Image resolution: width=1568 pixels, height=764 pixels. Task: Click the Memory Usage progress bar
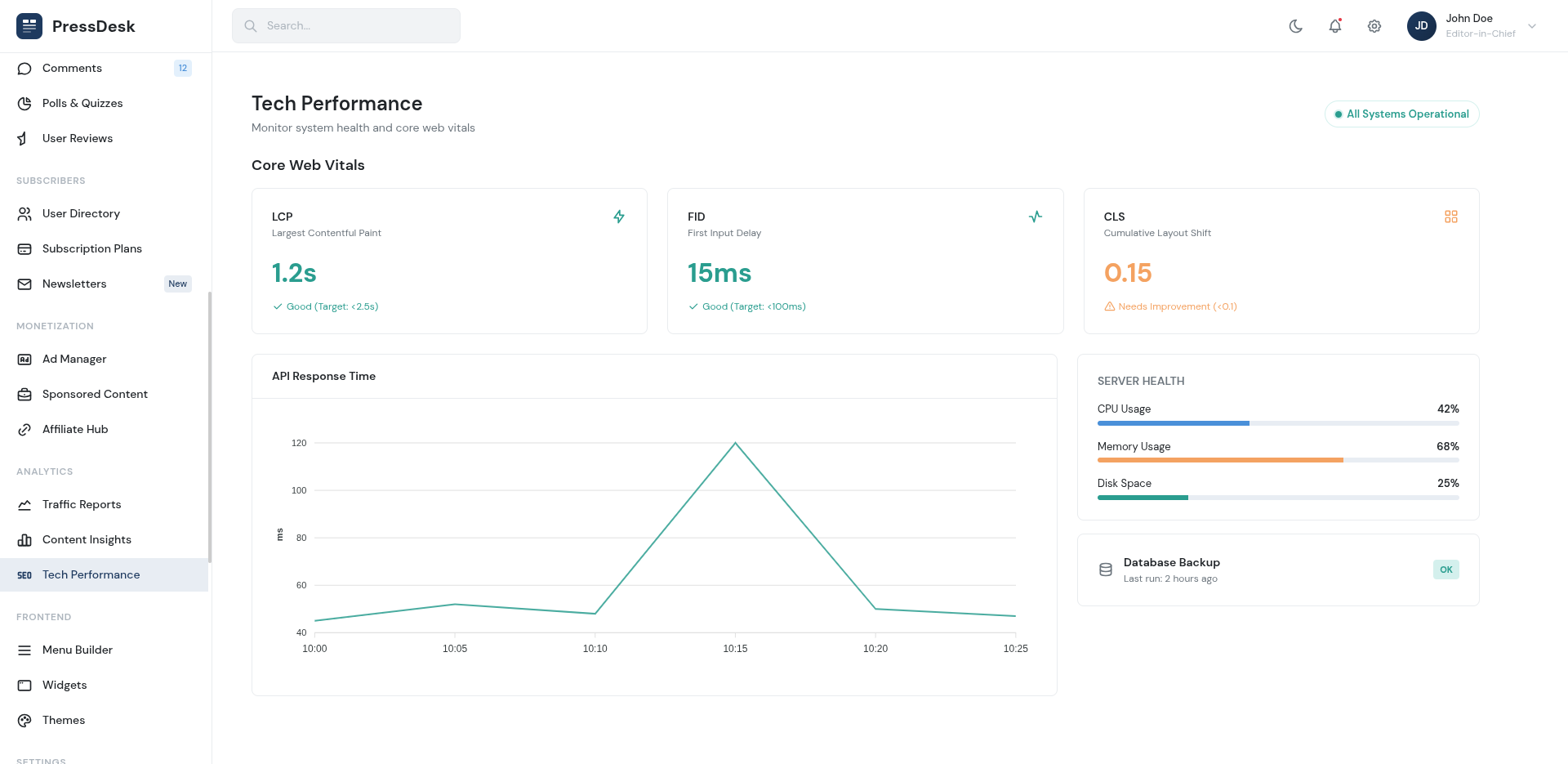click(x=1277, y=460)
